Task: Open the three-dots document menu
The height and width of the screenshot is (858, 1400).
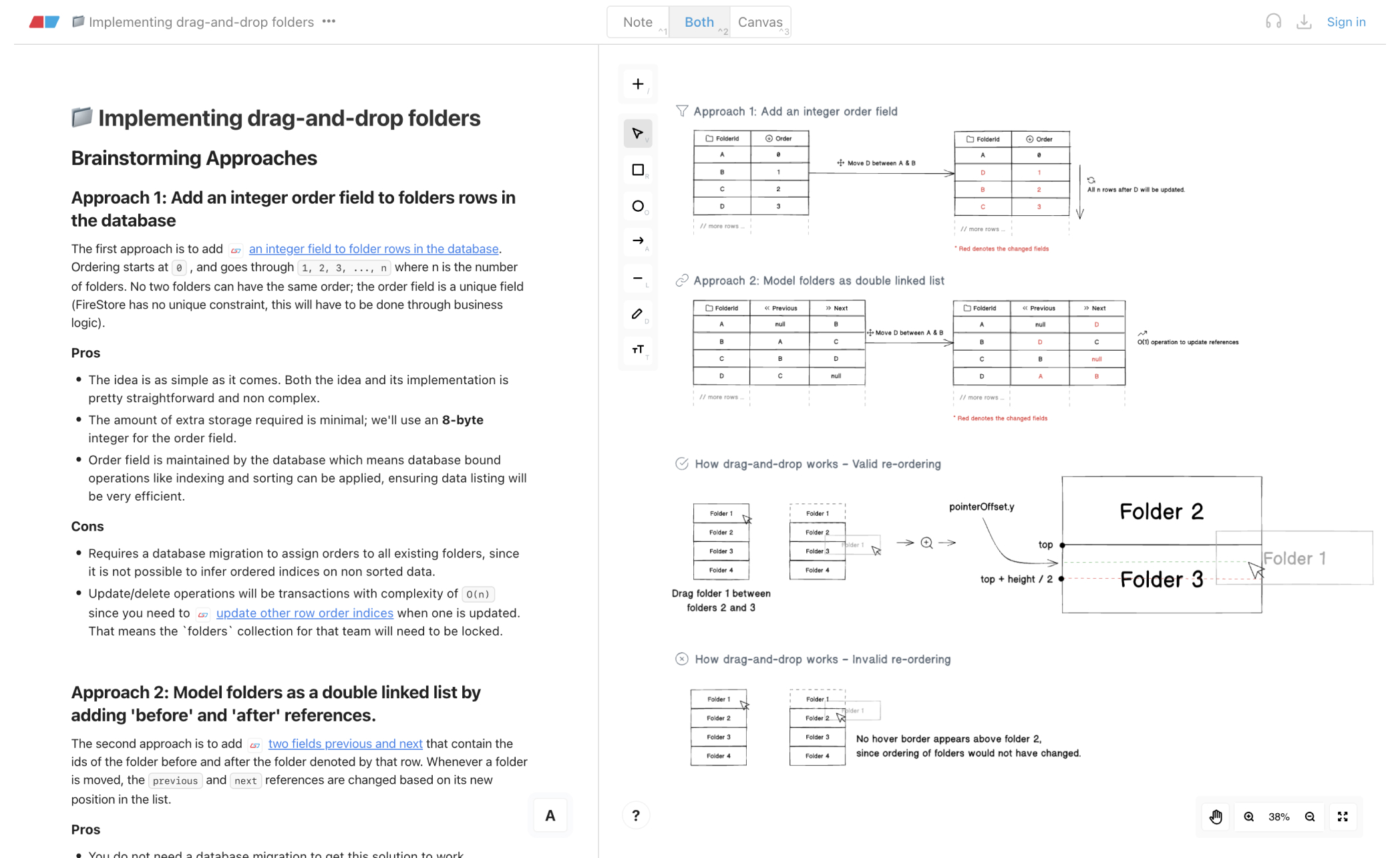Action: 329,21
